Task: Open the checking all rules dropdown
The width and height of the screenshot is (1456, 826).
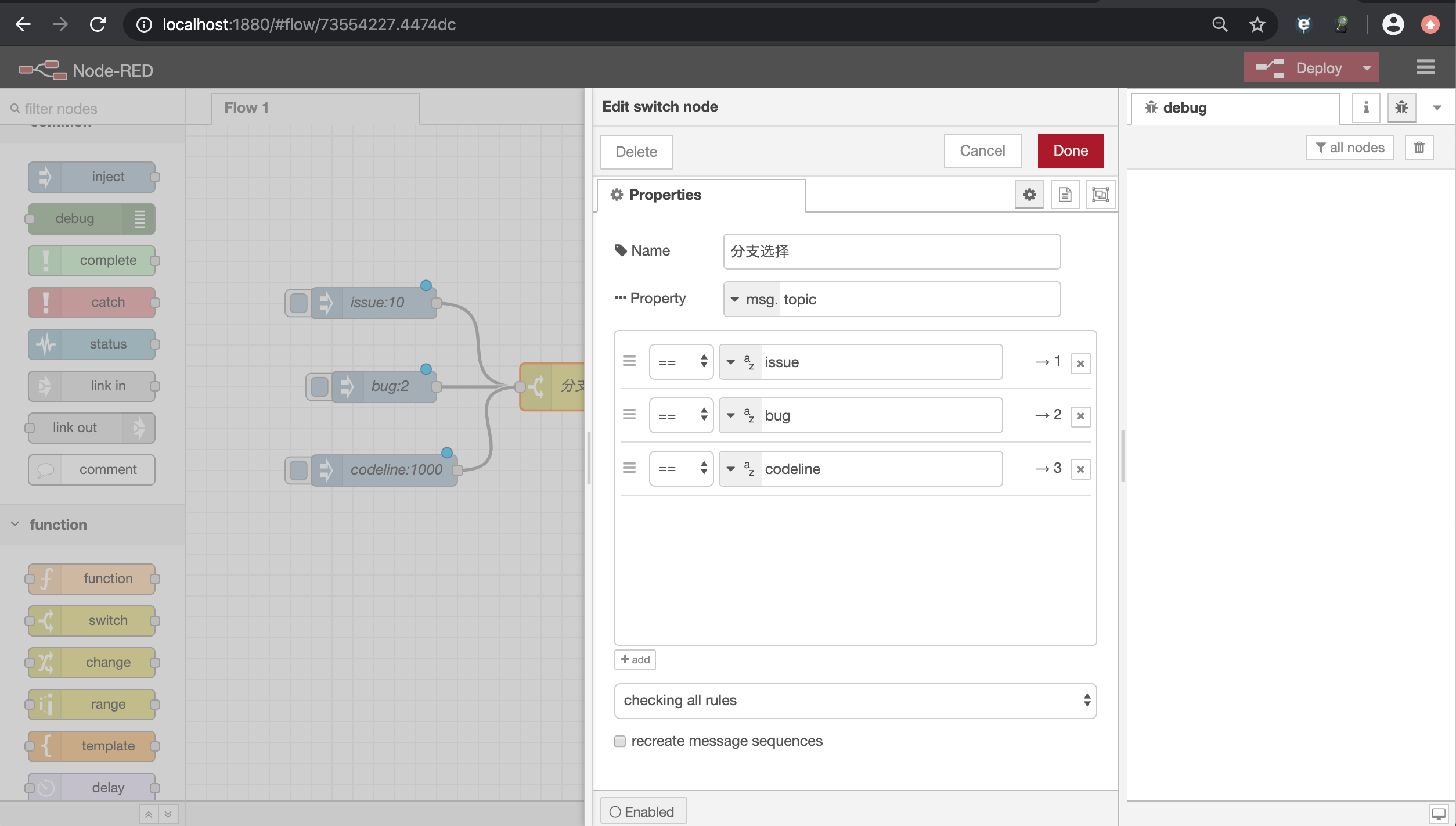Action: [855, 701]
